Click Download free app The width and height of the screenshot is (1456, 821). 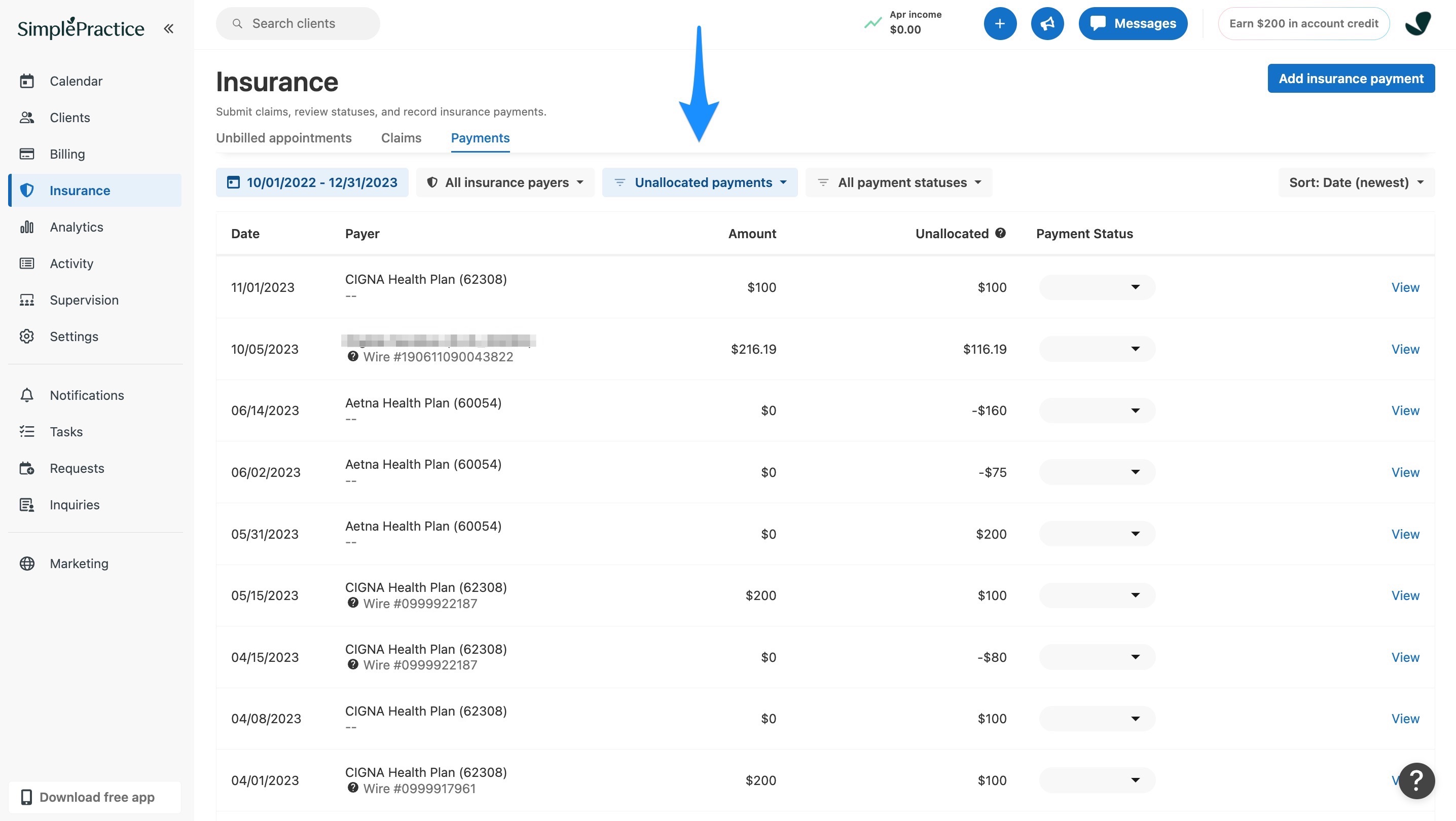[95, 797]
